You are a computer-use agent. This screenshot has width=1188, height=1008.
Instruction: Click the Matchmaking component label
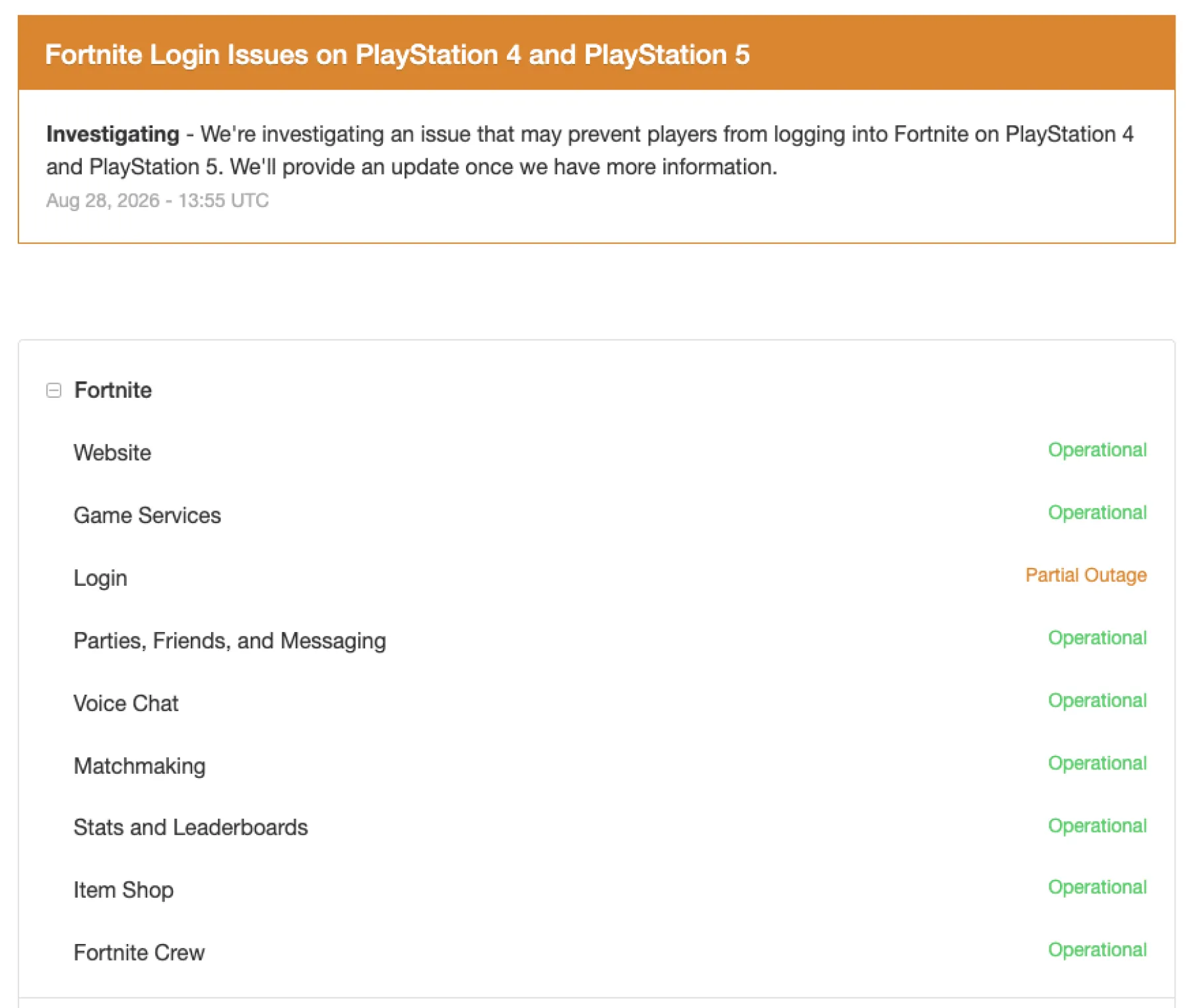[139, 766]
